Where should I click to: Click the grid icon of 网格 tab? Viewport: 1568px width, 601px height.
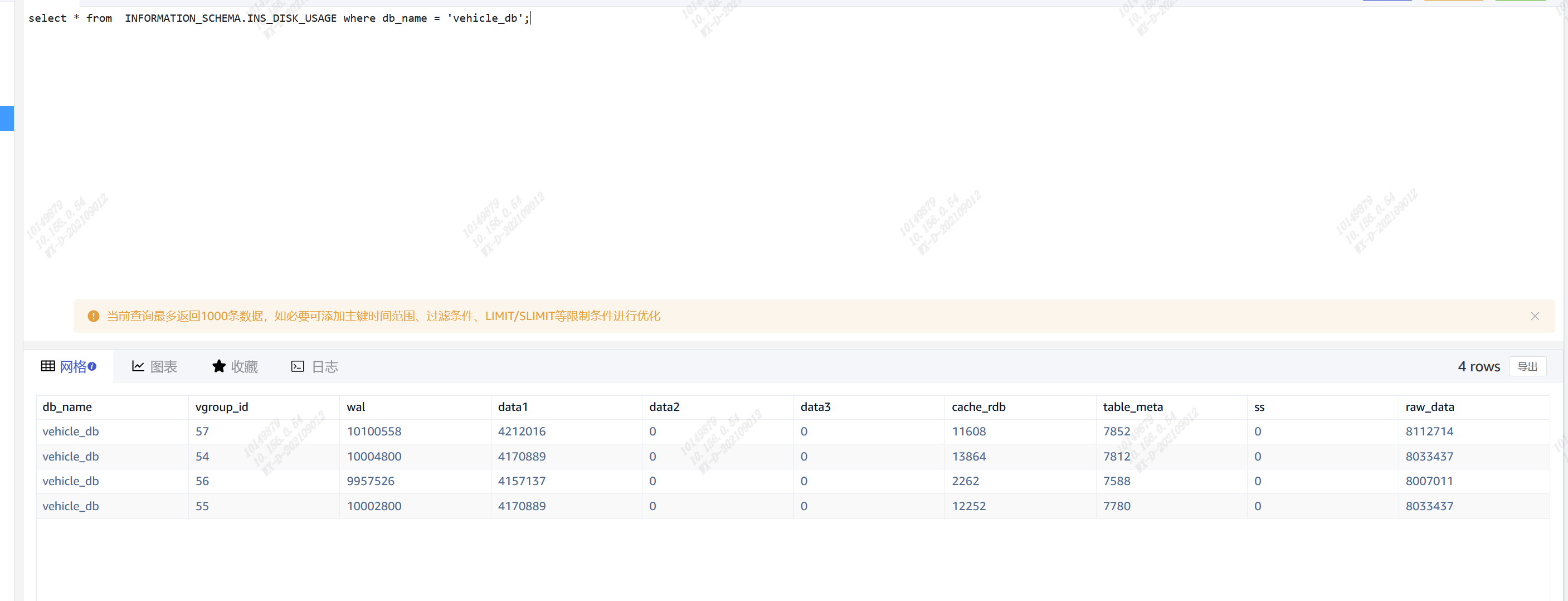click(x=48, y=367)
